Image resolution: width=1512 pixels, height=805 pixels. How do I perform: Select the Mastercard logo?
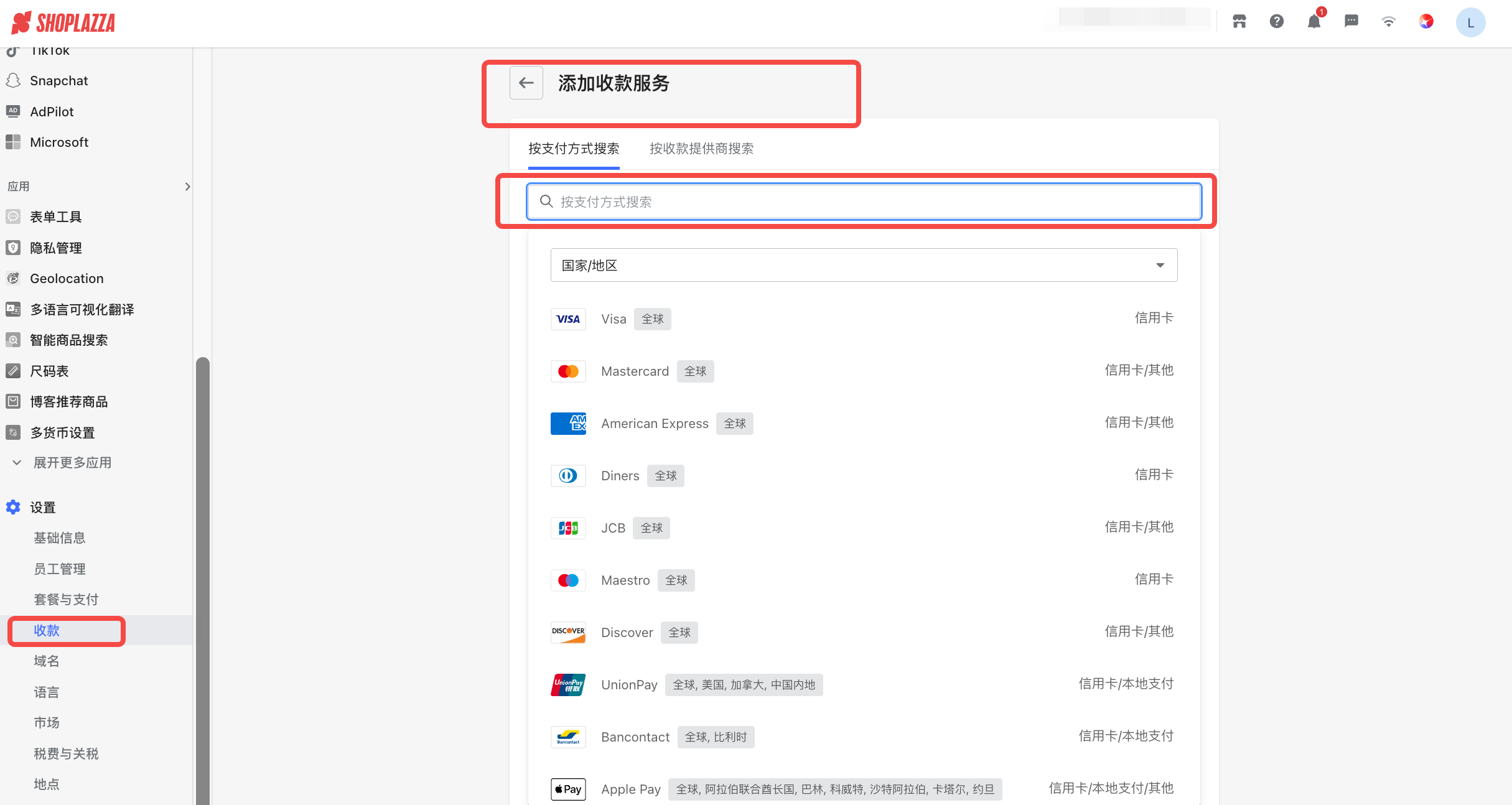pos(568,371)
